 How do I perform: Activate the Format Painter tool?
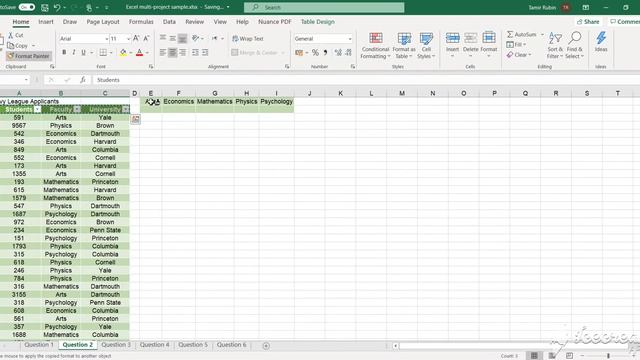[x=28, y=56]
